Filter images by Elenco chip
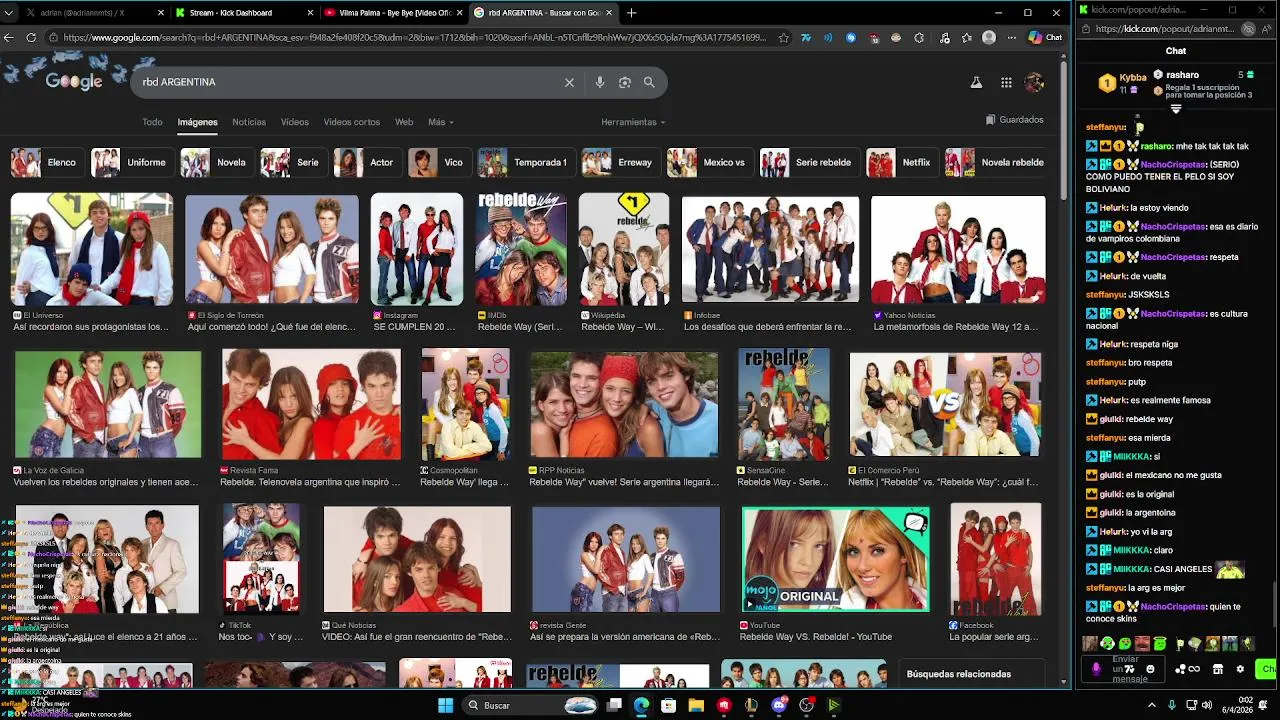Screen dimensions: 1280x720 tap(45, 162)
